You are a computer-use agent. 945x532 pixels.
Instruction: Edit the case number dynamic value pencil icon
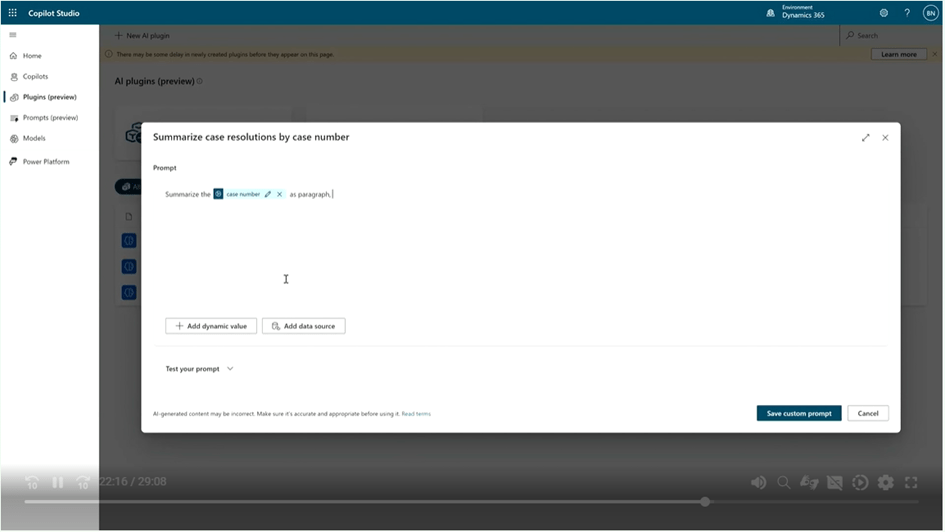[x=268, y=194]
